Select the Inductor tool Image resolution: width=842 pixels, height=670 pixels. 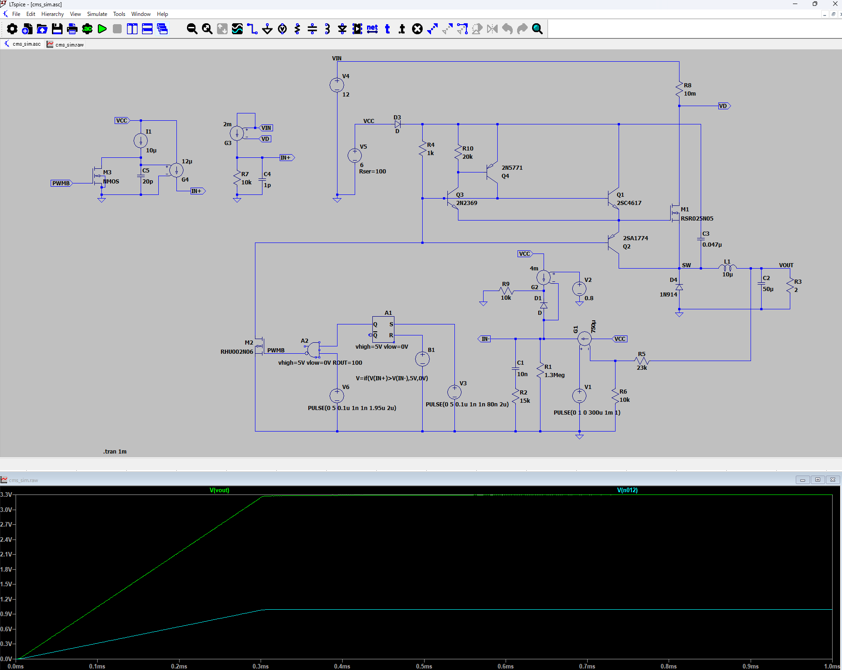click(x=327, y=29)
